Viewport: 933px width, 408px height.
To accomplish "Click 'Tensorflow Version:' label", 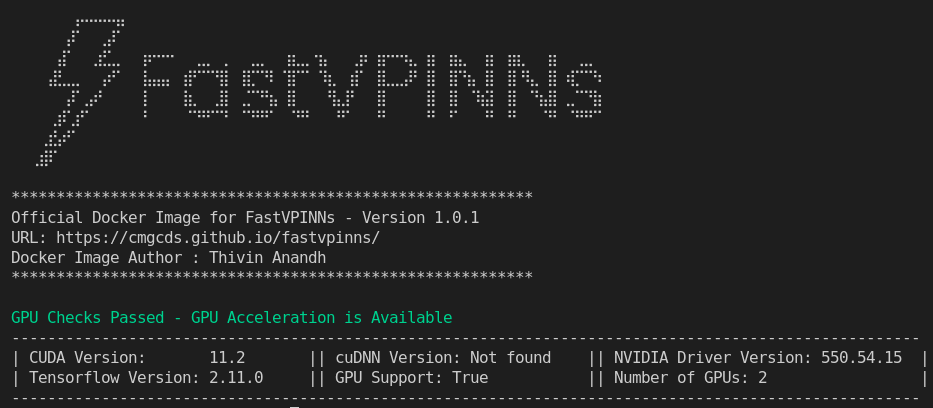I will click(114, 378).
